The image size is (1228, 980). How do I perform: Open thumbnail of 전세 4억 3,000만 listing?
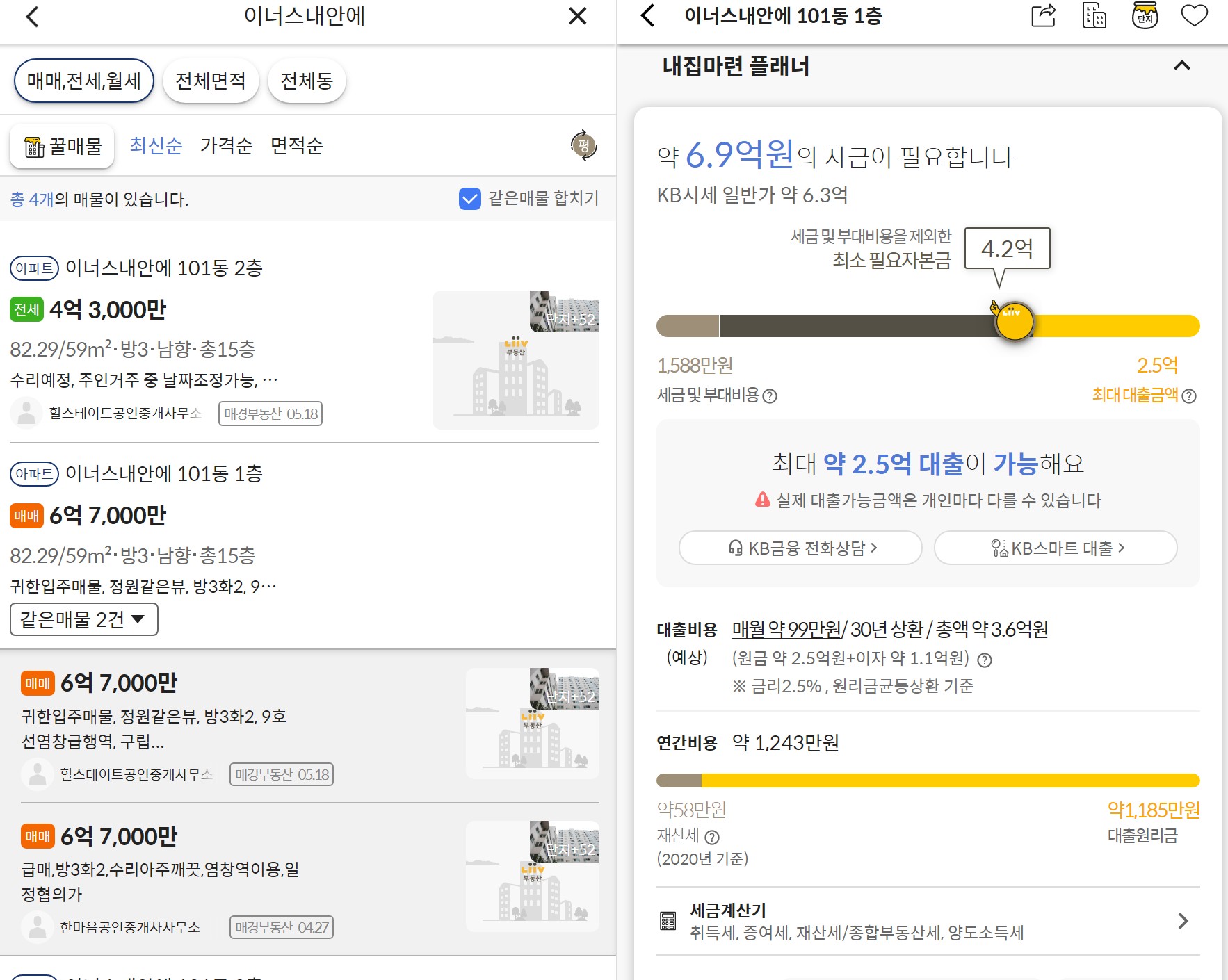coord(516,360)
